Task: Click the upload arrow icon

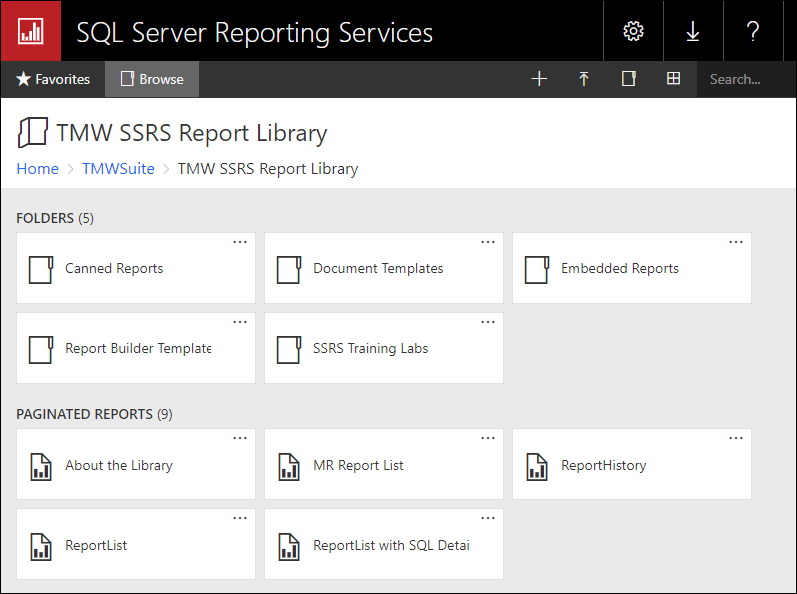Action: (x=584, y=79)
